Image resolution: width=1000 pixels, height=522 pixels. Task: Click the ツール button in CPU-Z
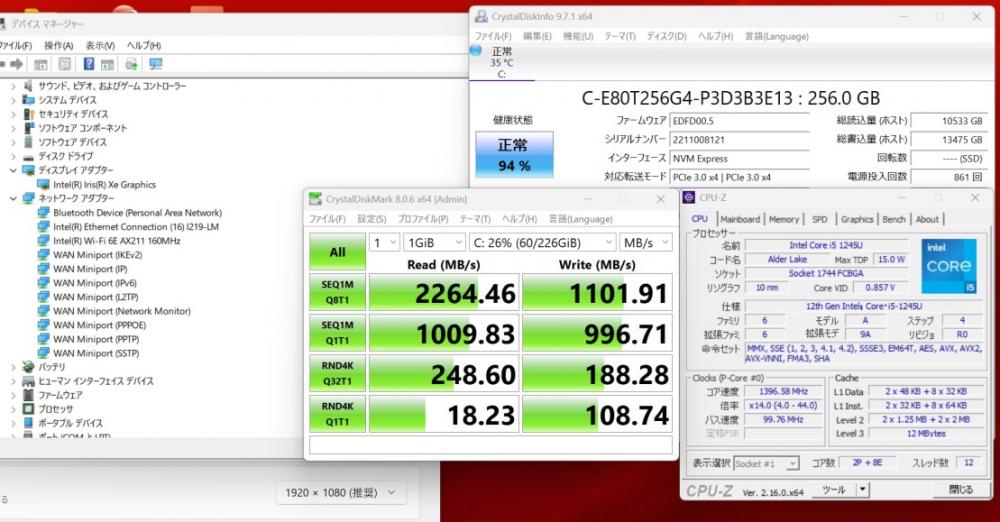[x=833, y=489]
